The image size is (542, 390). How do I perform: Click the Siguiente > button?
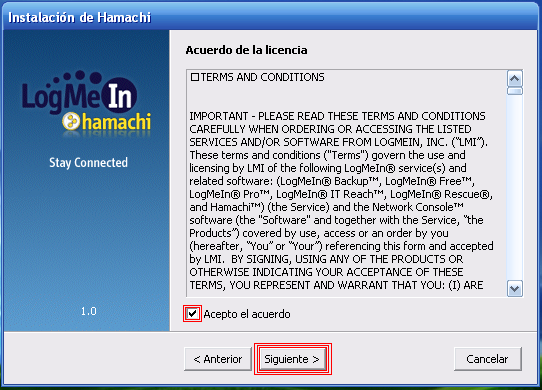pyautogui.click(x=293, y=359)
